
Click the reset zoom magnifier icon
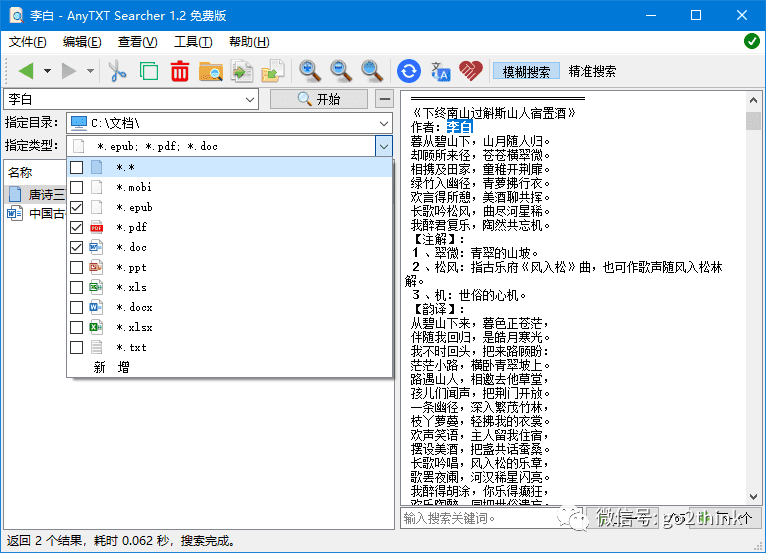[x=371, y=71]
